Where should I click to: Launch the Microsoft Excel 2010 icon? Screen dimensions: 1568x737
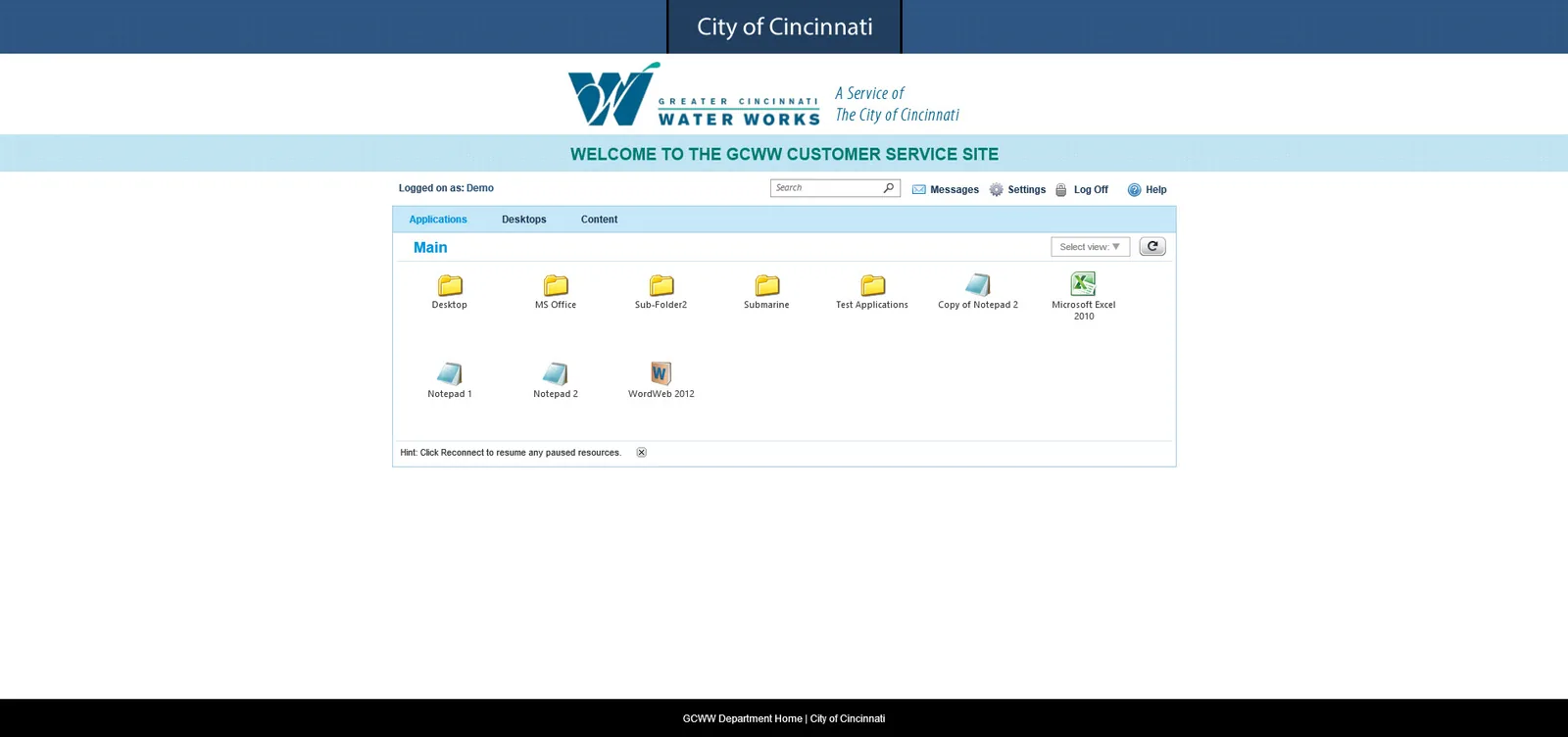coord(1083,283)
